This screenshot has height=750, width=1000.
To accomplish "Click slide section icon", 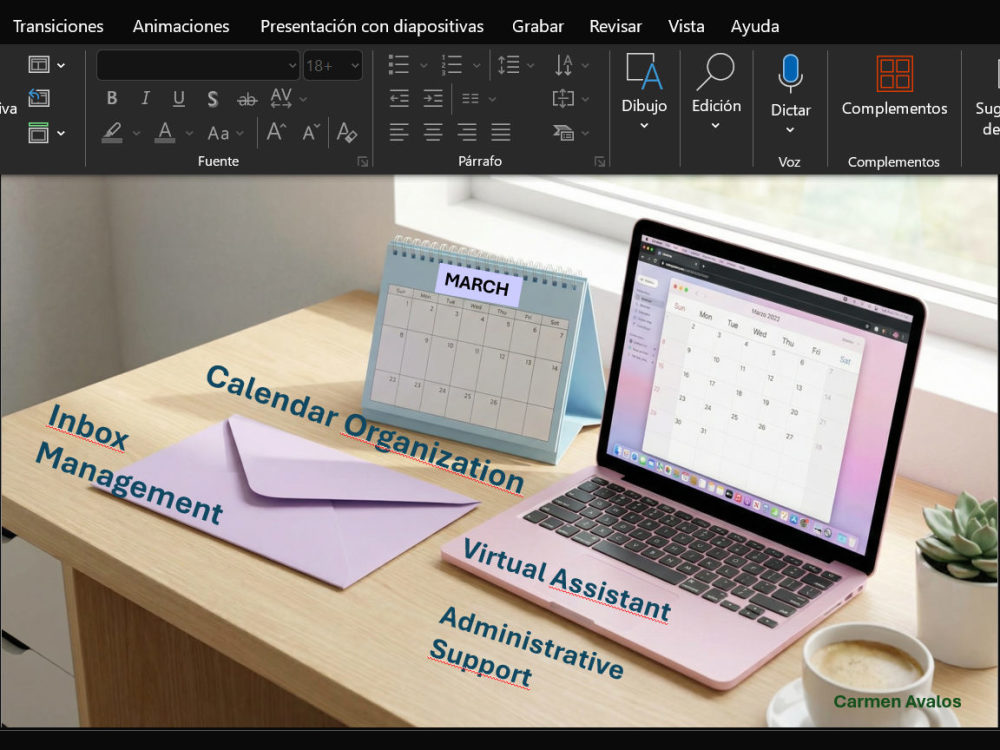I will click(39, 133).
